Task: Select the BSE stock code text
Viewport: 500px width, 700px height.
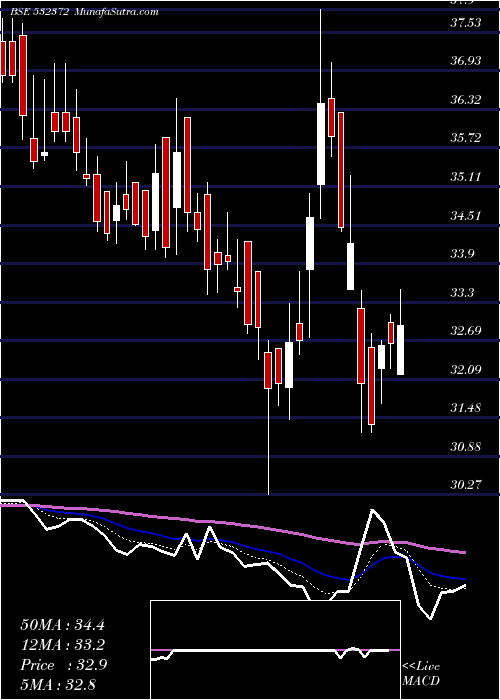Action: pos(39,11)
